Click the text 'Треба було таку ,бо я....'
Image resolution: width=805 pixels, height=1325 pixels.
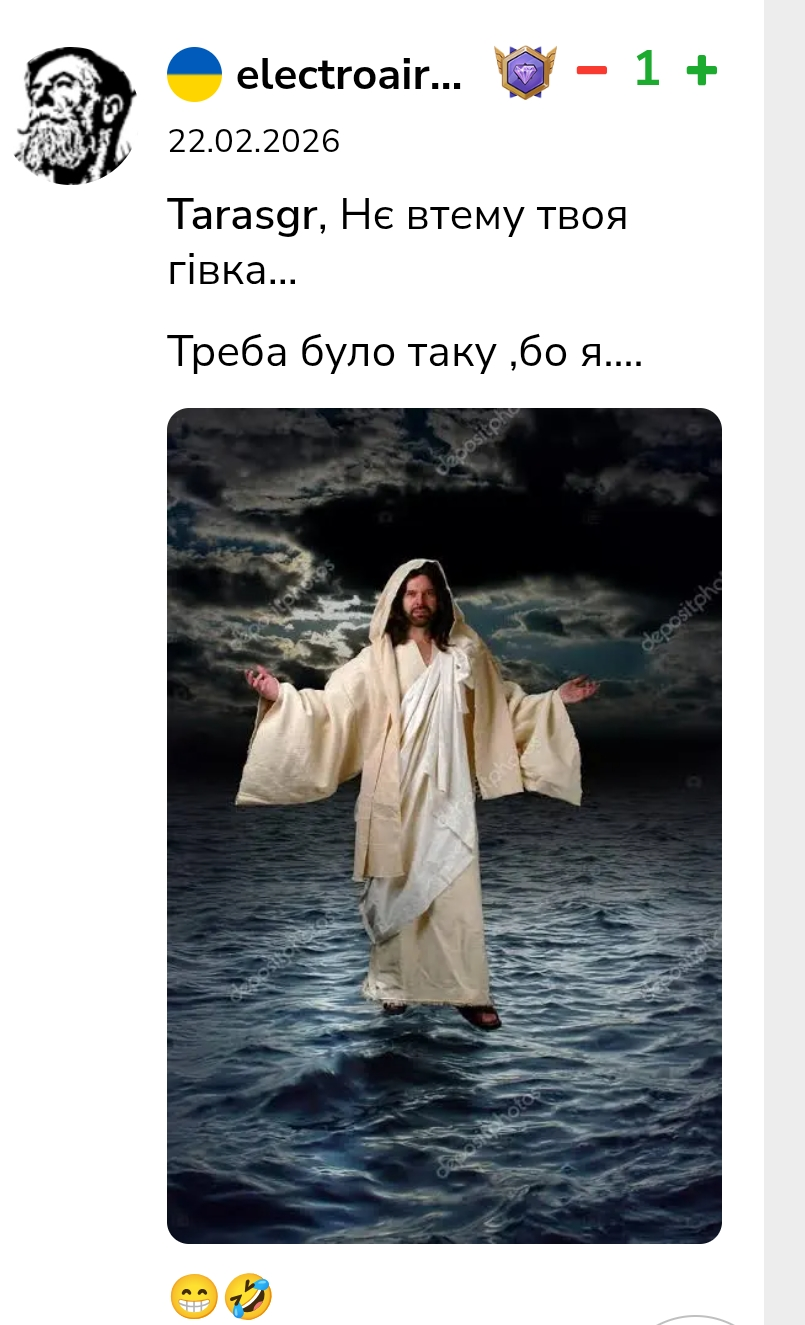[404, 353]
